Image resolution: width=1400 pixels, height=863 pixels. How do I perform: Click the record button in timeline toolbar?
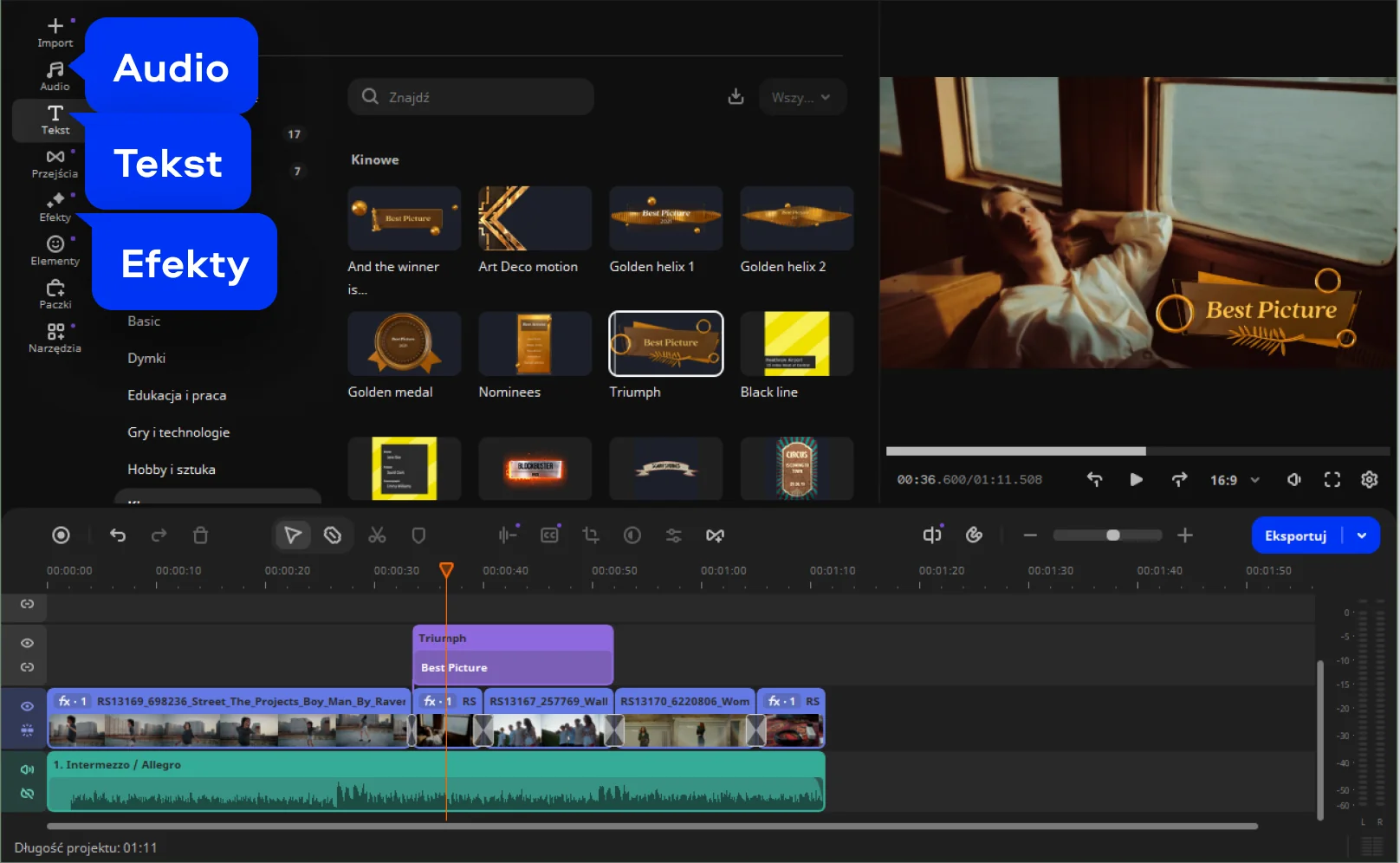click(x=61, y=535)
